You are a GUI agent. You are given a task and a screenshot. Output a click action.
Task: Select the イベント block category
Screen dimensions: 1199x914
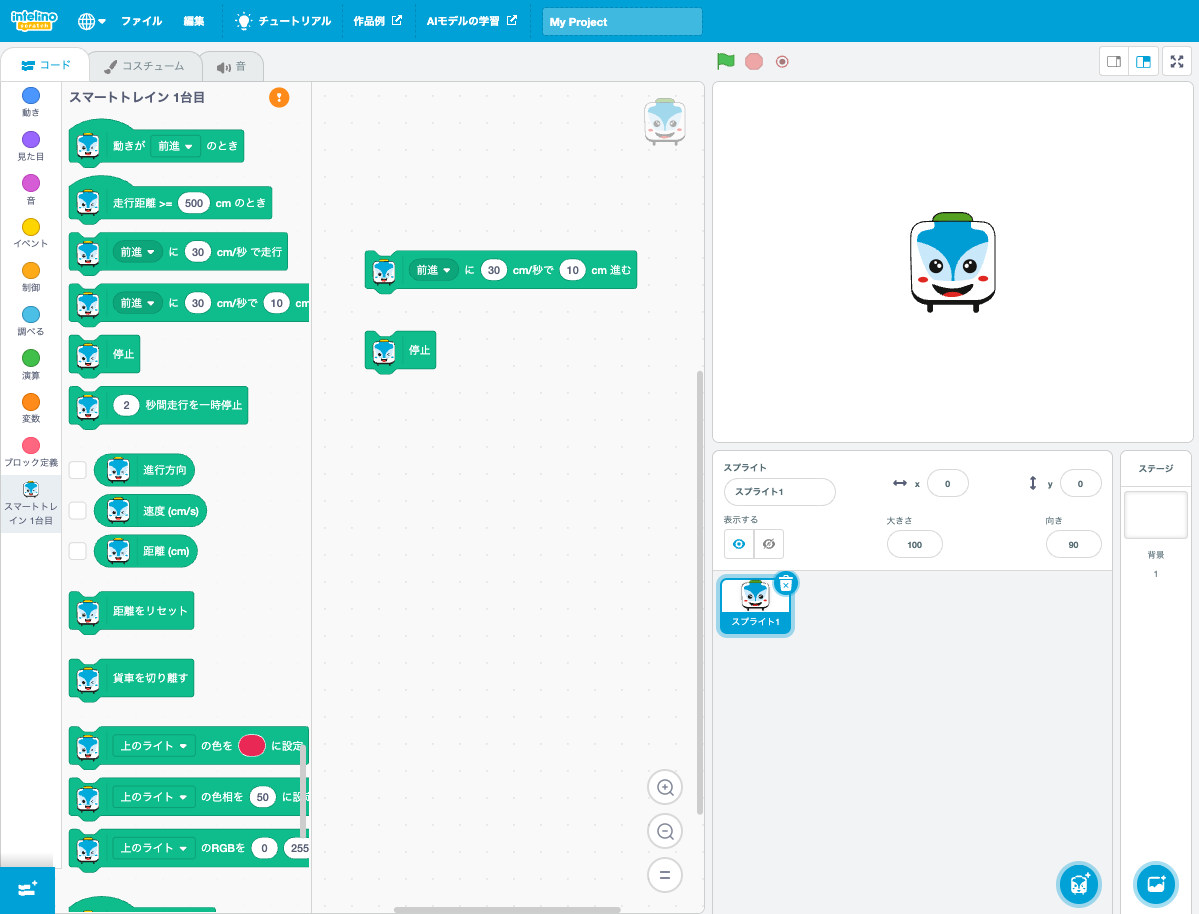point(31,233)
